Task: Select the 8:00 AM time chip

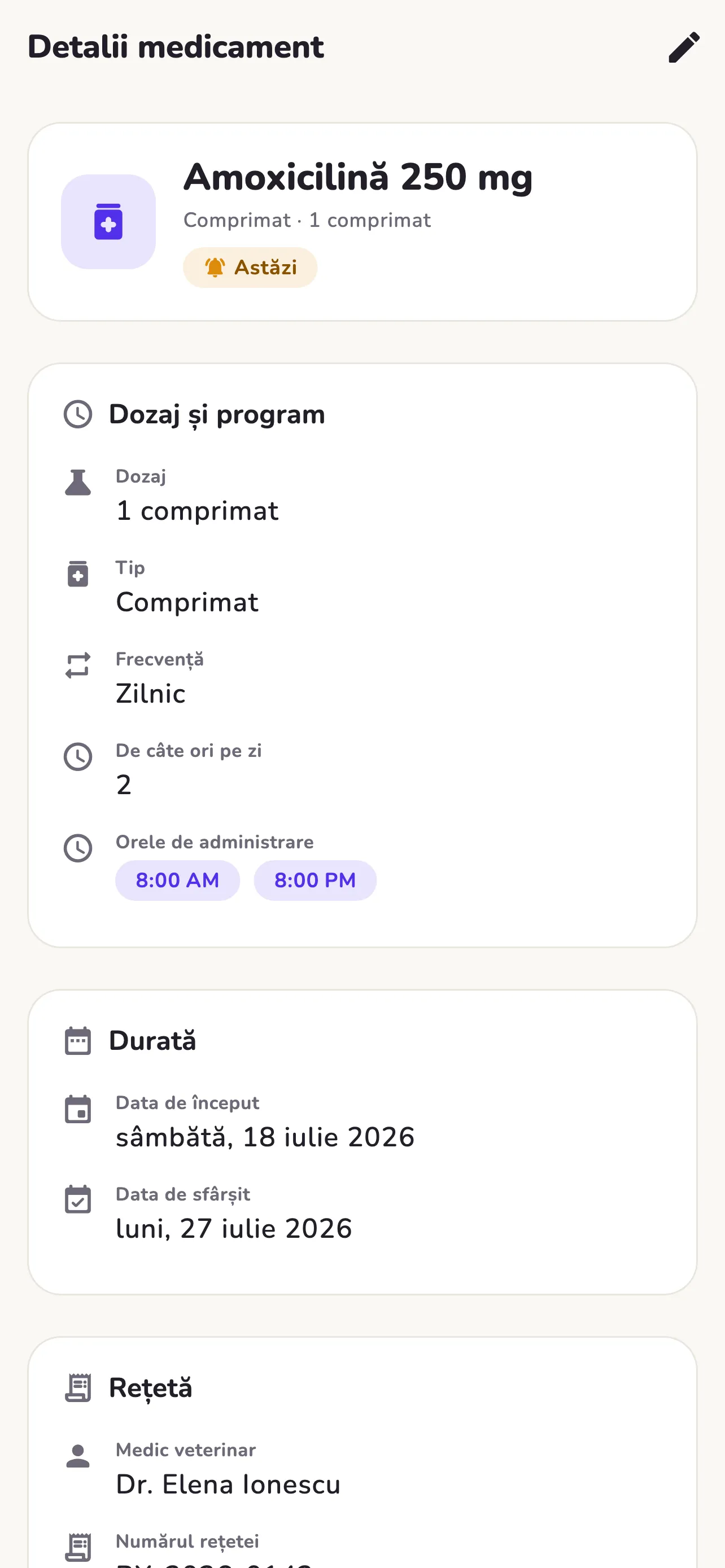Action: point(177,880)
